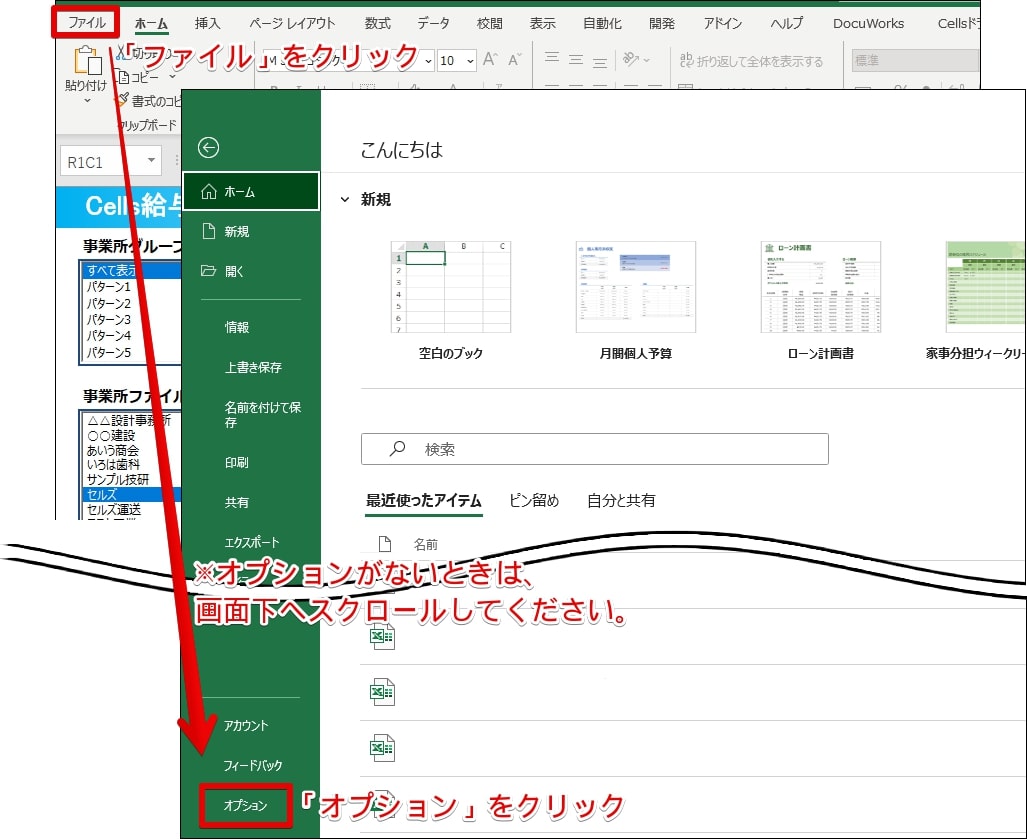Image resolution: width=1027 pixels, height=839 pixels.
Task: Click the increase font size icon
Action: [490, 61]
